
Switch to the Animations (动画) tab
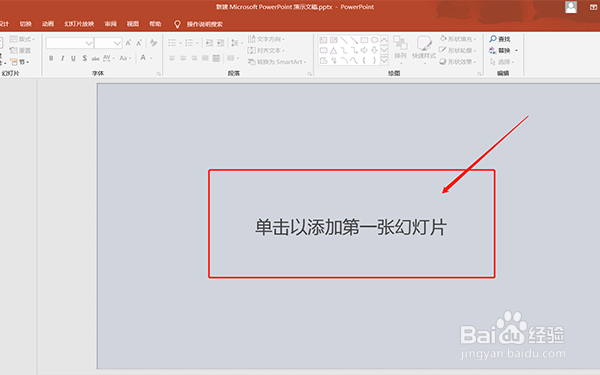(x=48, y=24)
